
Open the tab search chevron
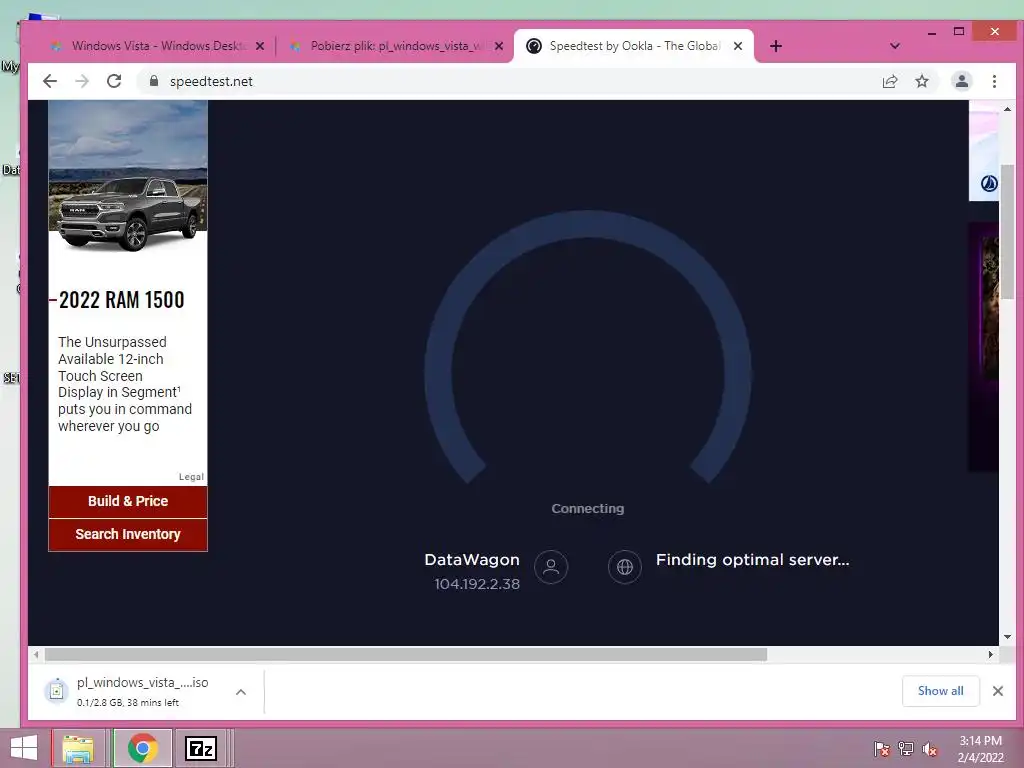pyautogui.click(x=895, y=46)
